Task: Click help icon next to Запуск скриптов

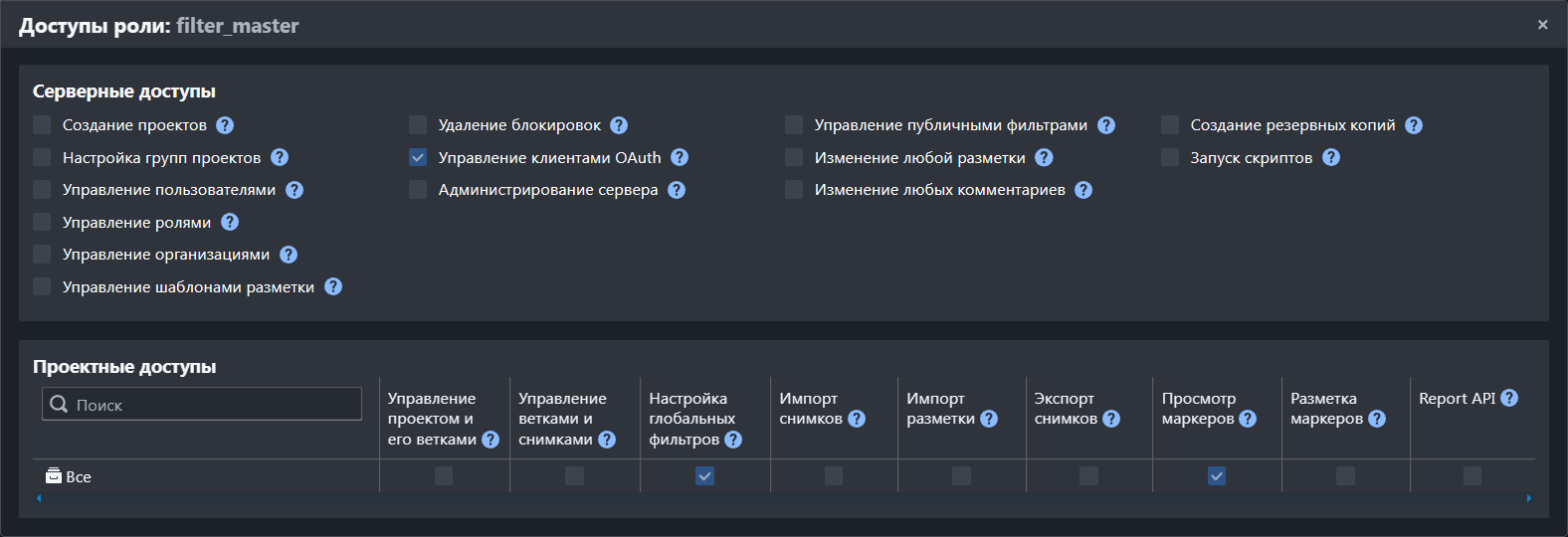Action: [x=1331, y=157]
